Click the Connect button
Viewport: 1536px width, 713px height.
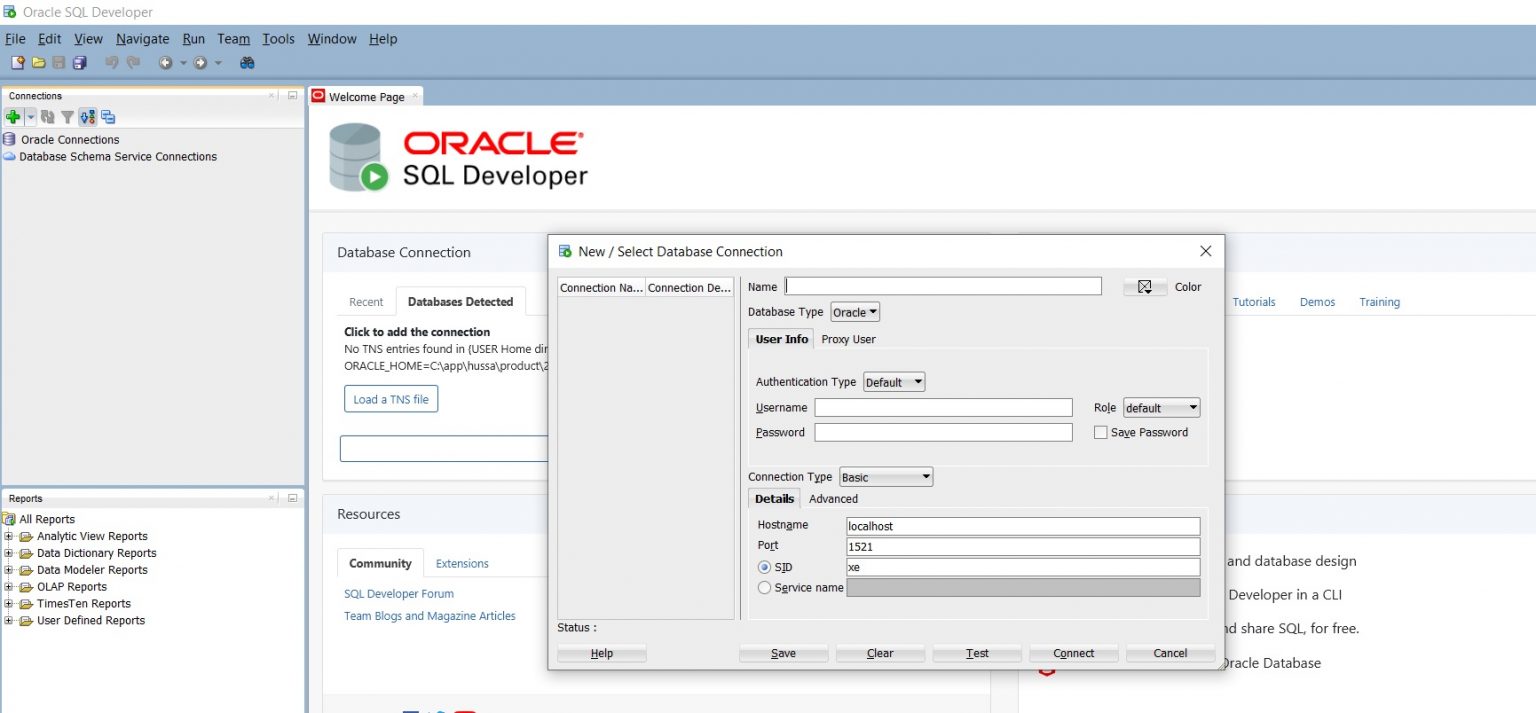point(1073,653)
